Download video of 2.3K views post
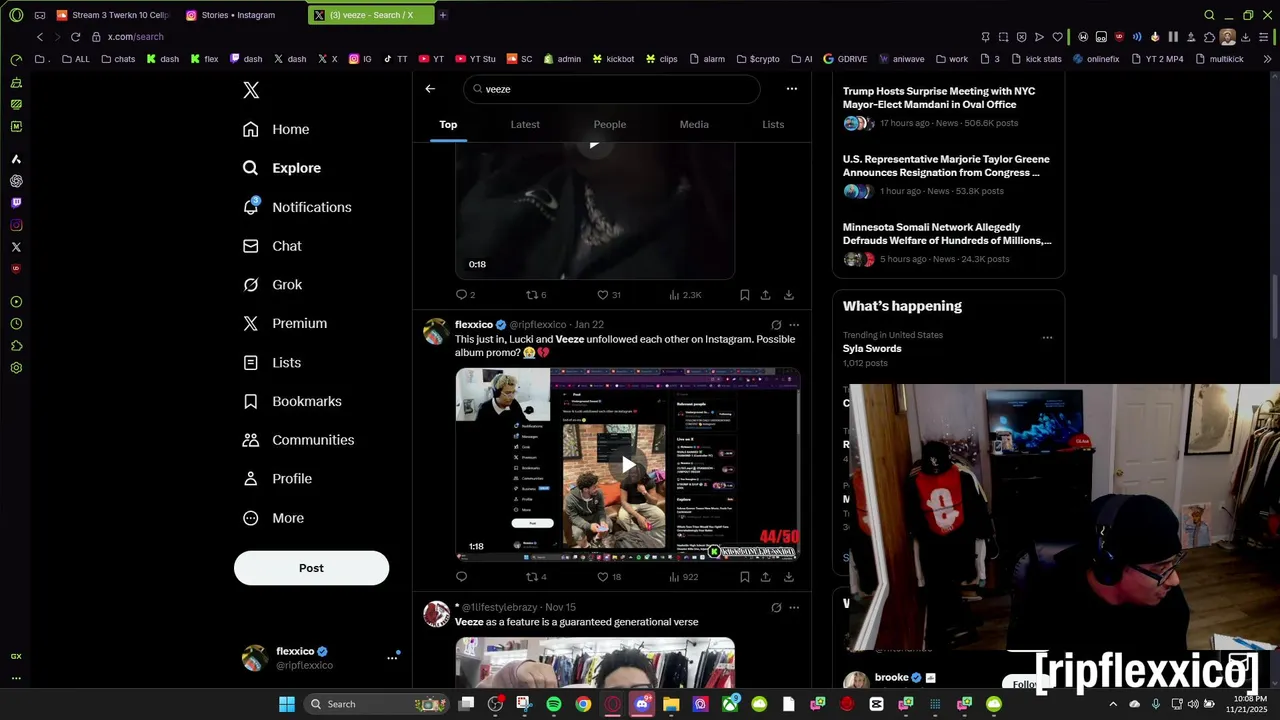 click(789, 295)
